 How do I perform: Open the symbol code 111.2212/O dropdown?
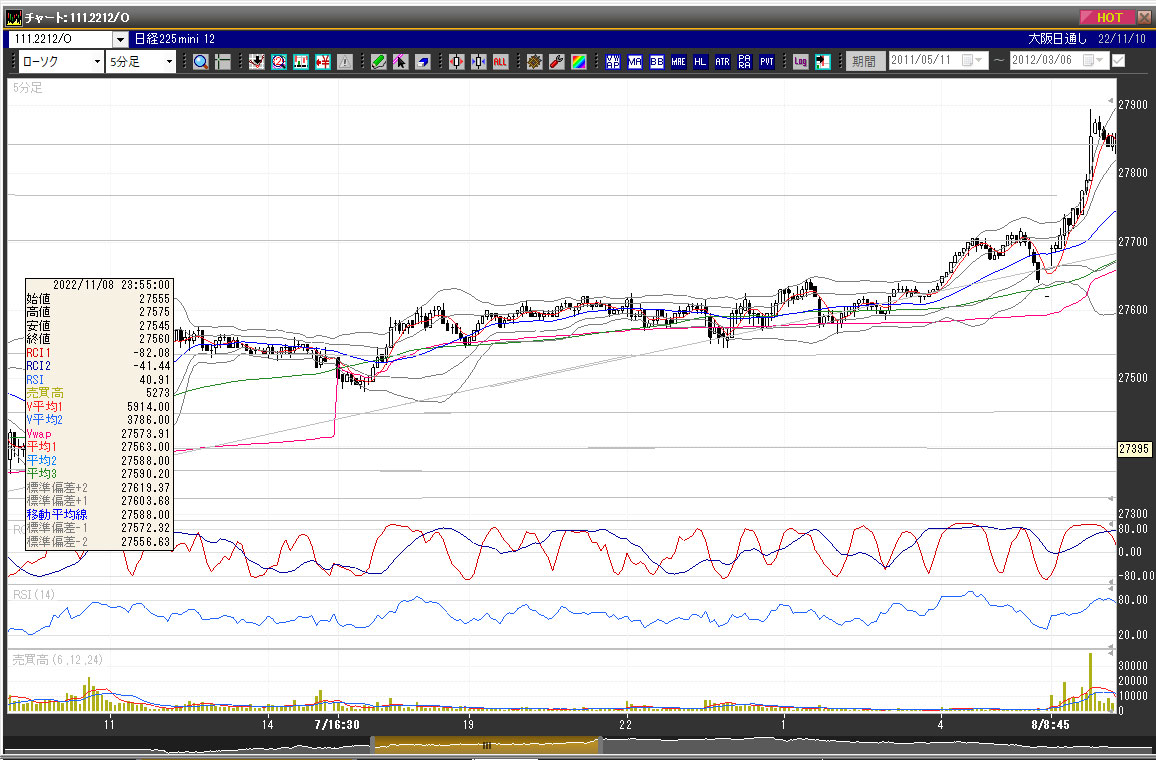[120, 39]
